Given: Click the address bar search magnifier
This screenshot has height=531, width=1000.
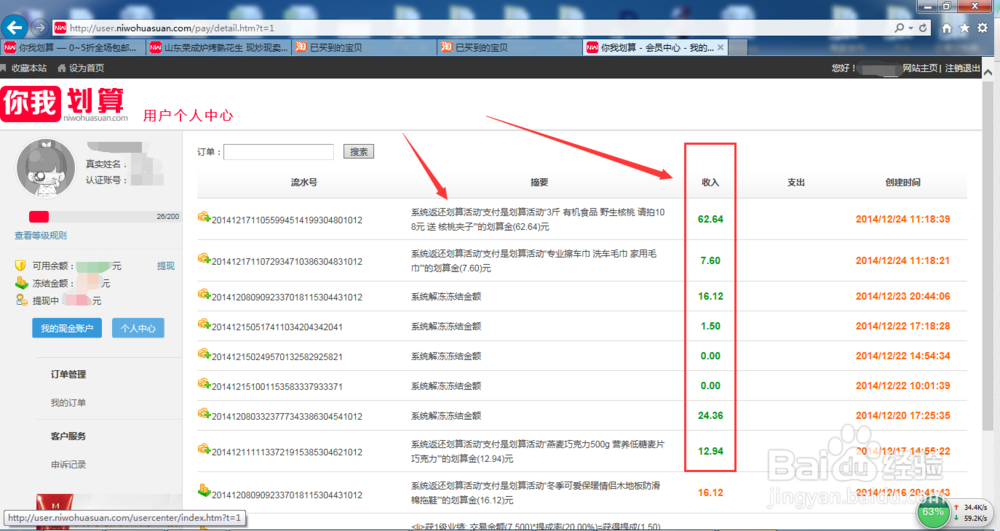Looking at the screenshot, I should (899, 28).
